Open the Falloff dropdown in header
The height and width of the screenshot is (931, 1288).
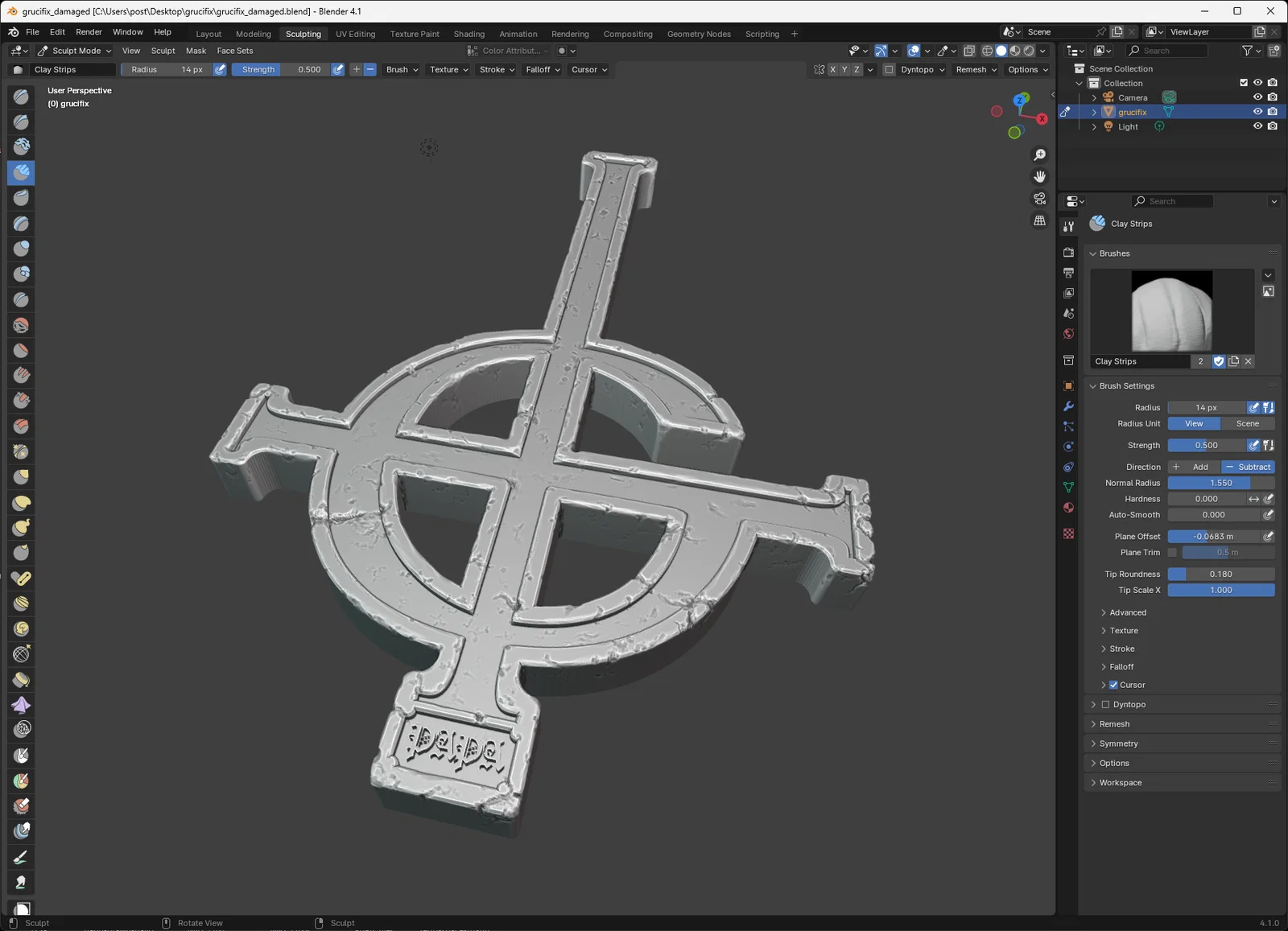click(x=543, y=70)
